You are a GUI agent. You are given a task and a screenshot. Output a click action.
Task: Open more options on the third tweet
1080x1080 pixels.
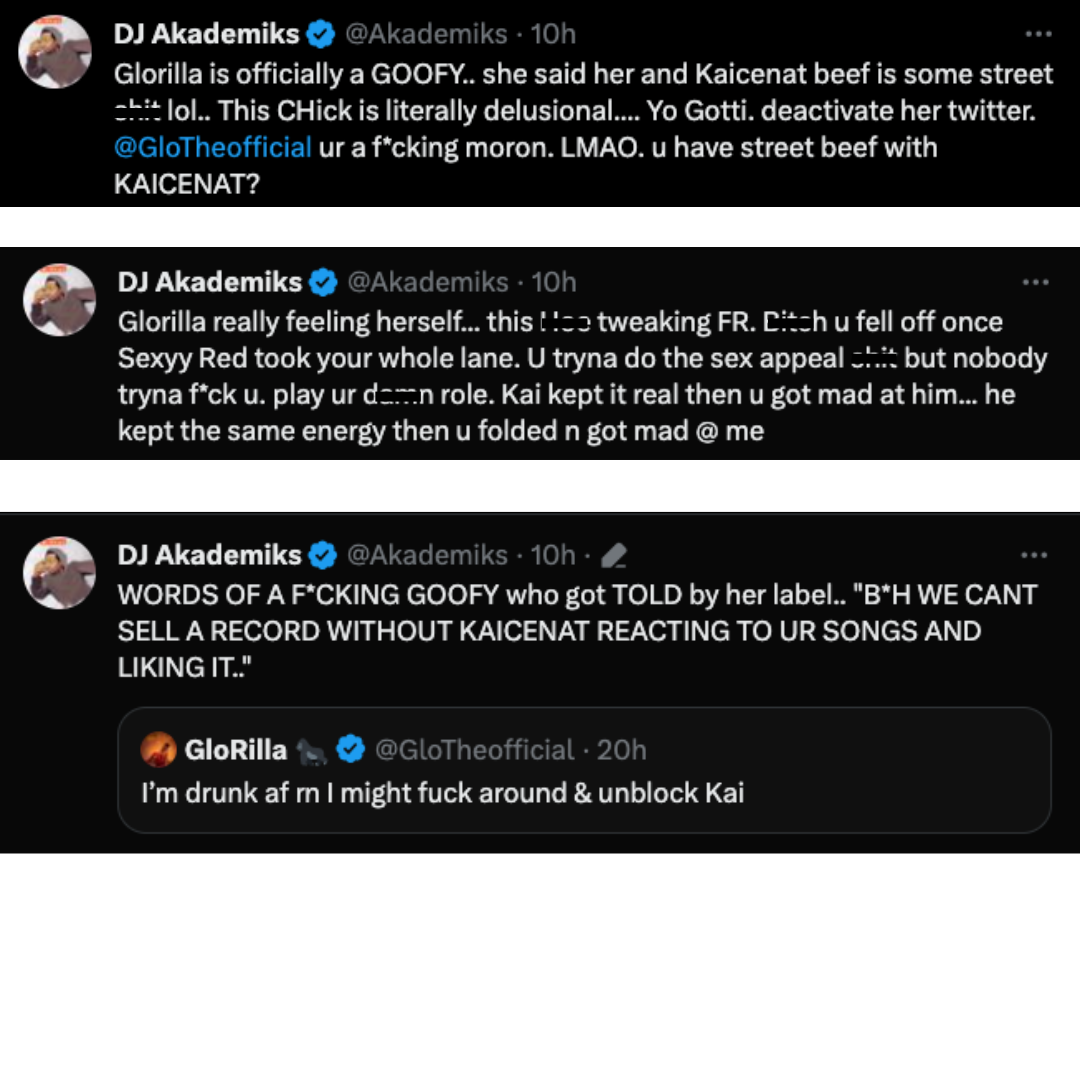point(1034,554)
